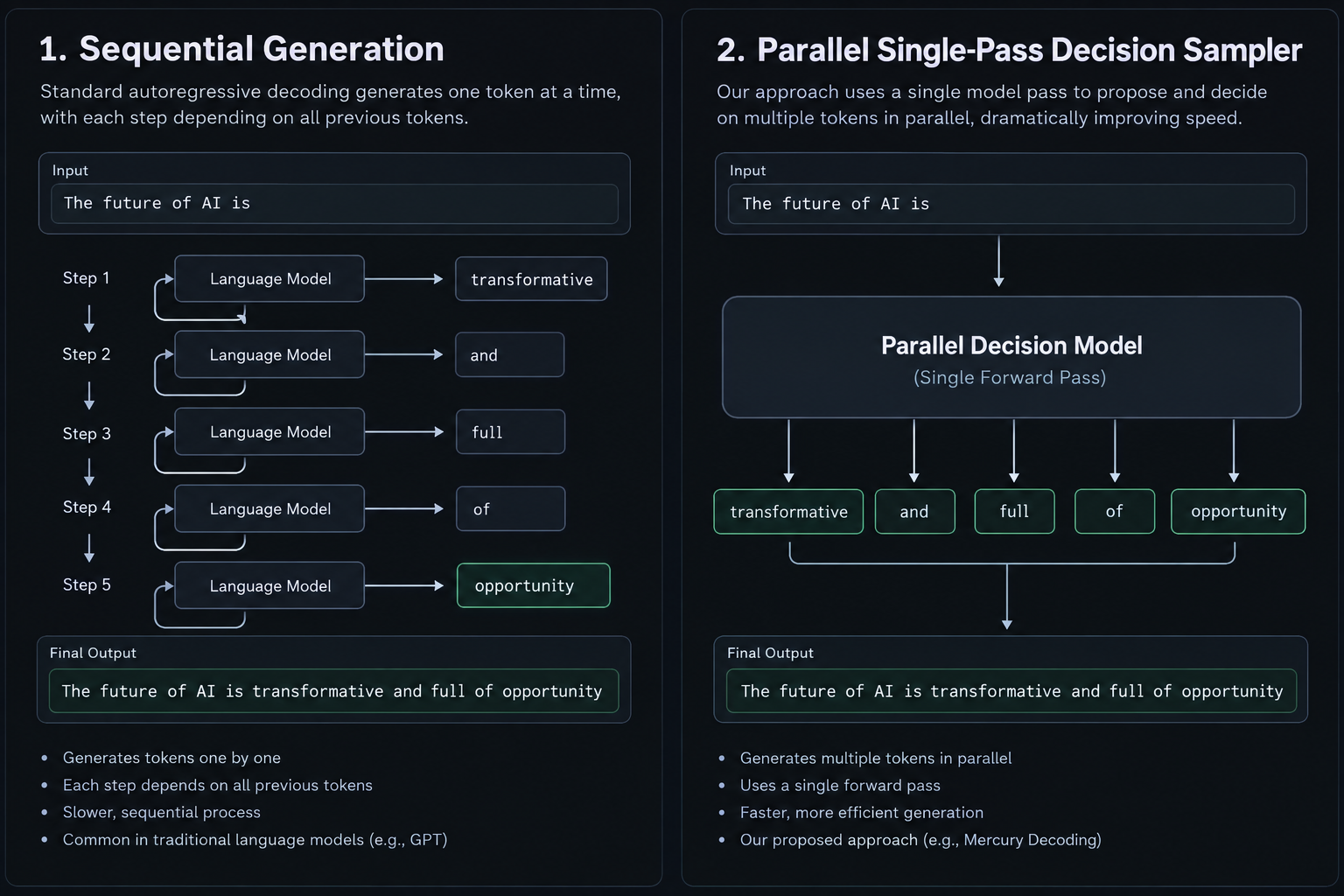
Task: Click the Final Output field in the Parallel panel
Action: 1011,690
